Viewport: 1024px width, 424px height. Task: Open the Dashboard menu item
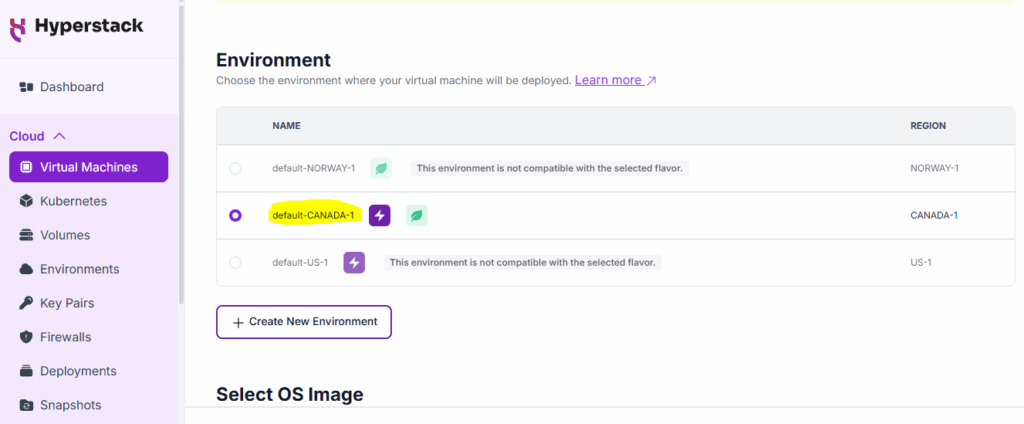[x=71, y=87]
